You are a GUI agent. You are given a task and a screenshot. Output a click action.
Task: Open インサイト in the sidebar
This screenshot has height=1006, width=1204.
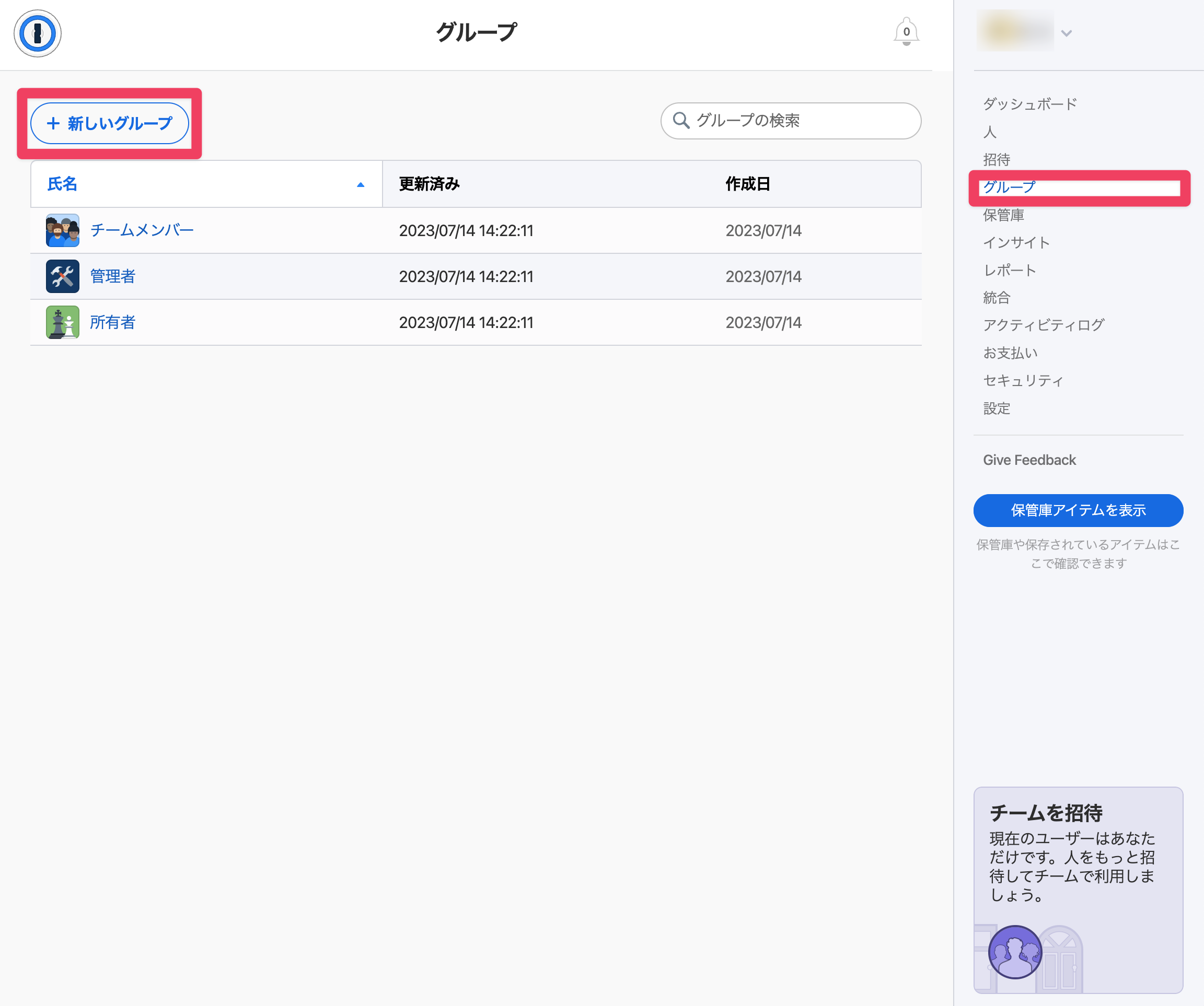[1016, 242]
